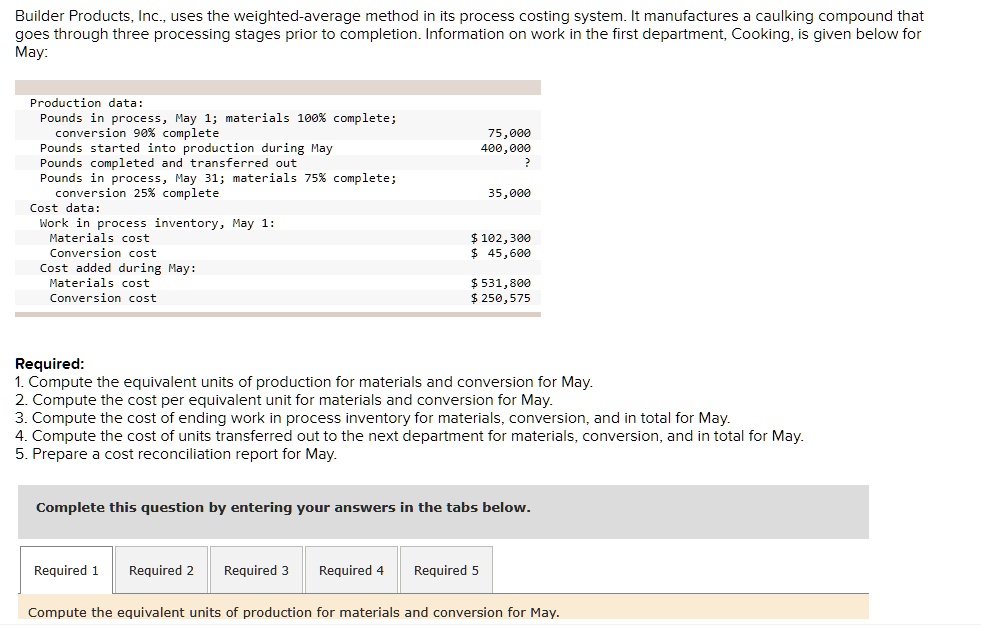
Task: Click 'Complete this question' instruction banner
Action: 443,512
